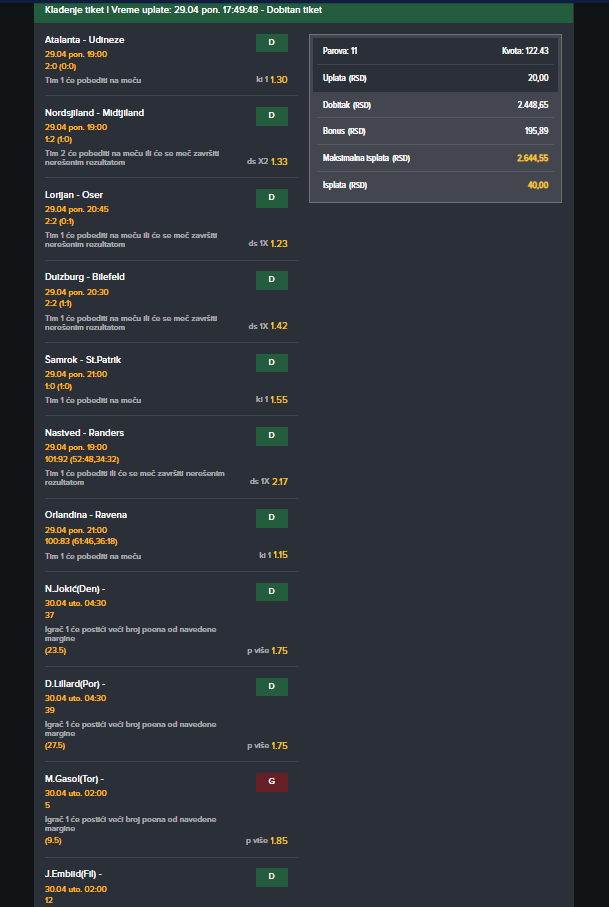This screenshot has width=609, height=907.
Task: Click the Maksimalna isplata row in summary
Action: (435, 158)
